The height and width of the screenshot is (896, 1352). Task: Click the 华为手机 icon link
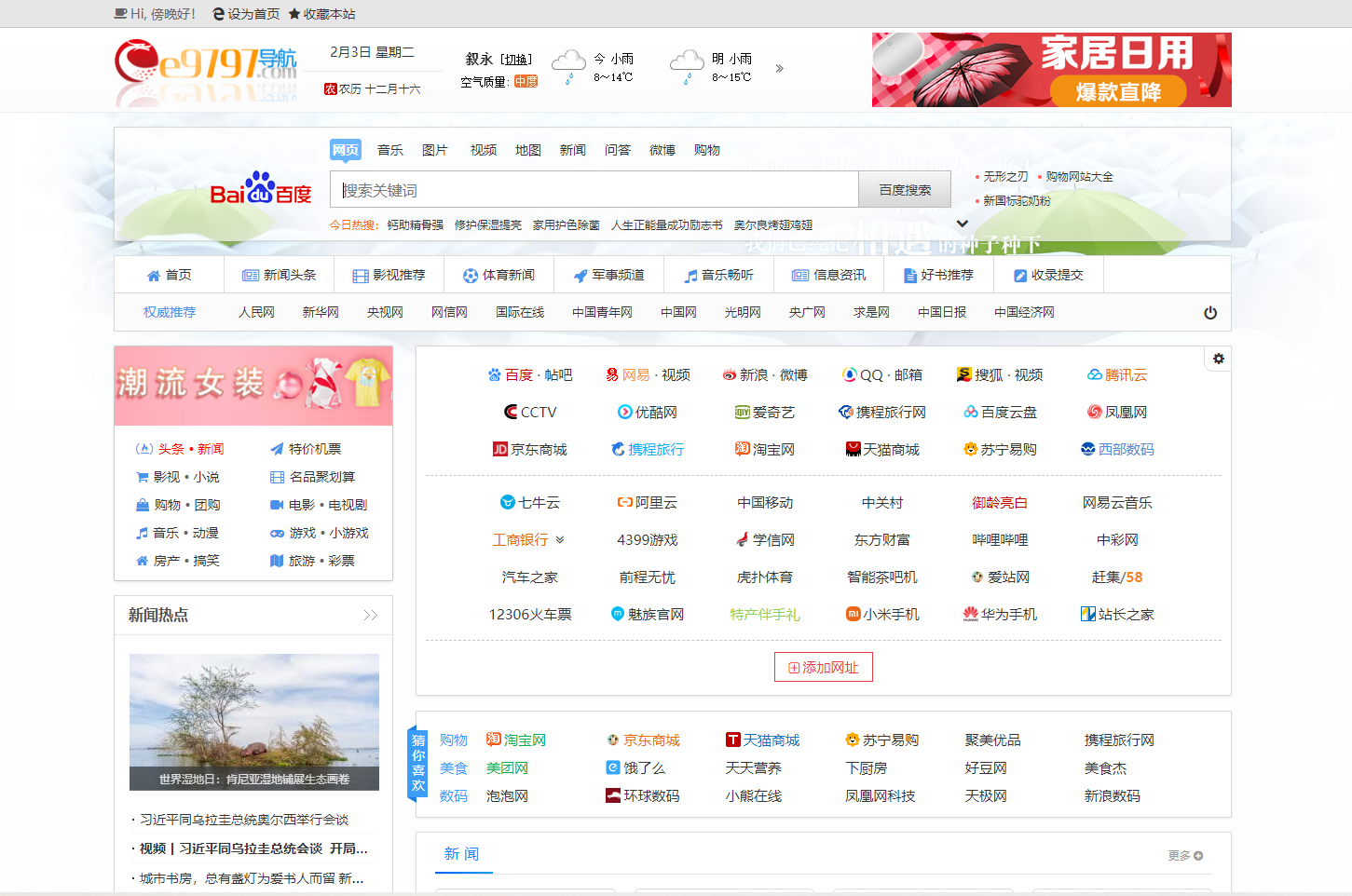[x=999, y=615]
